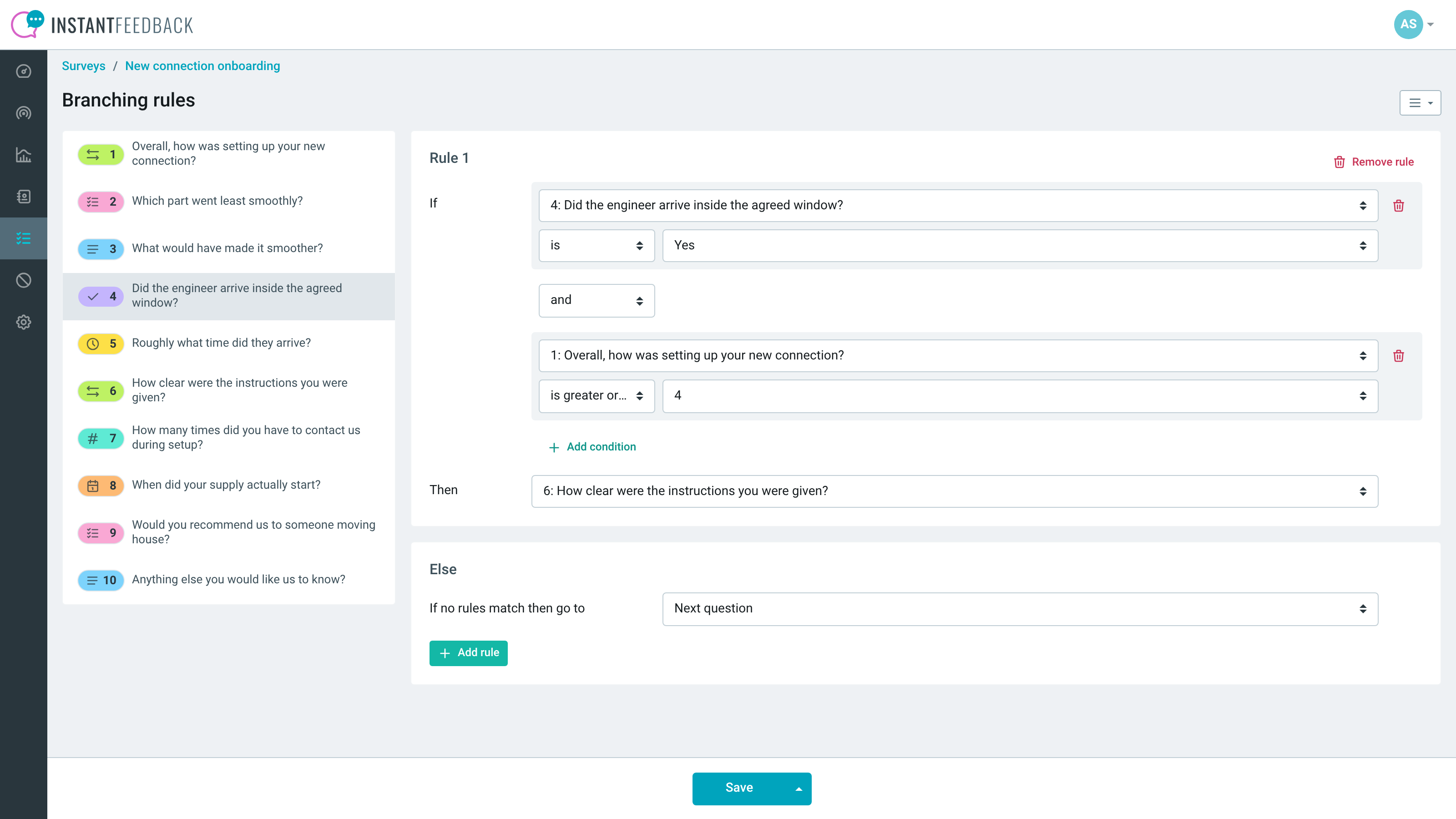The height and width of the screenshot is (819, 1456).
Task: Open the first condition question dropdown
Action: point(958,206)
